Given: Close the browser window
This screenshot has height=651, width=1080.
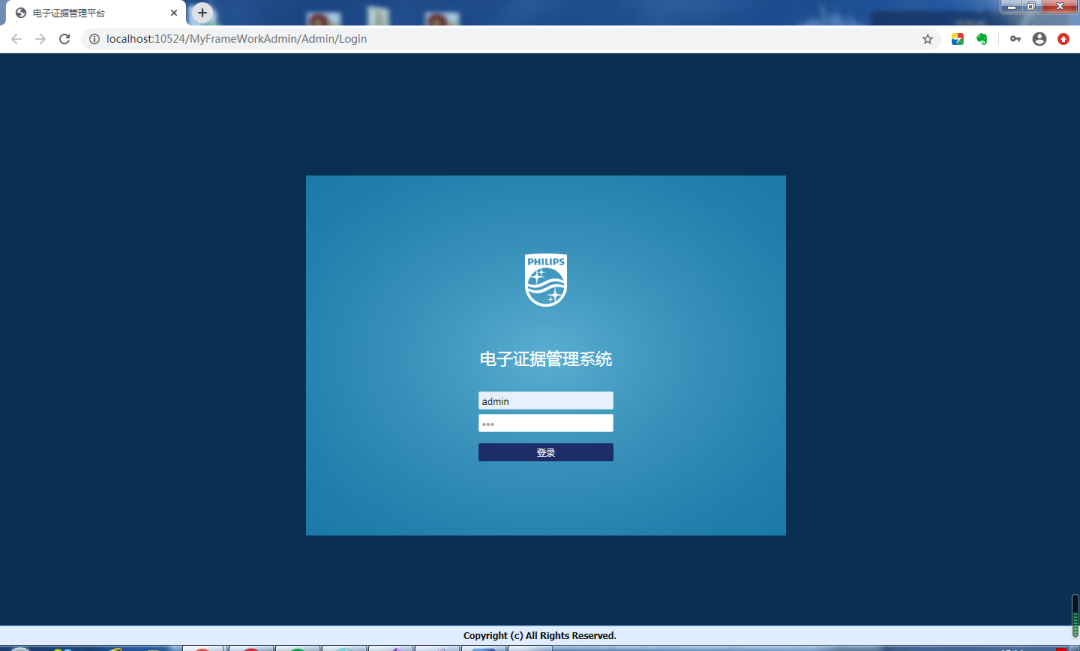Looking at the screenshot, I should coord(1060,7).
